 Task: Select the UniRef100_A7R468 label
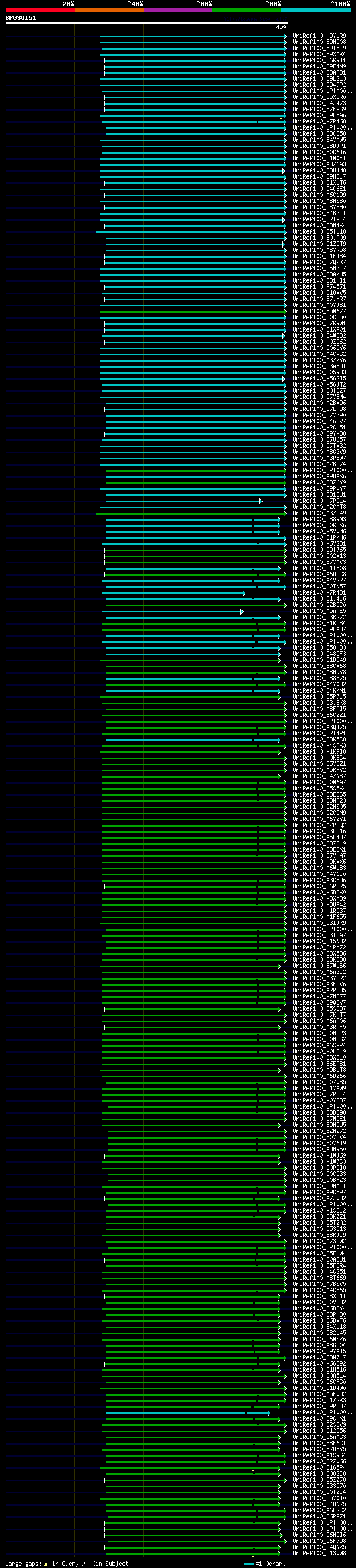click(x=319, y=122)
